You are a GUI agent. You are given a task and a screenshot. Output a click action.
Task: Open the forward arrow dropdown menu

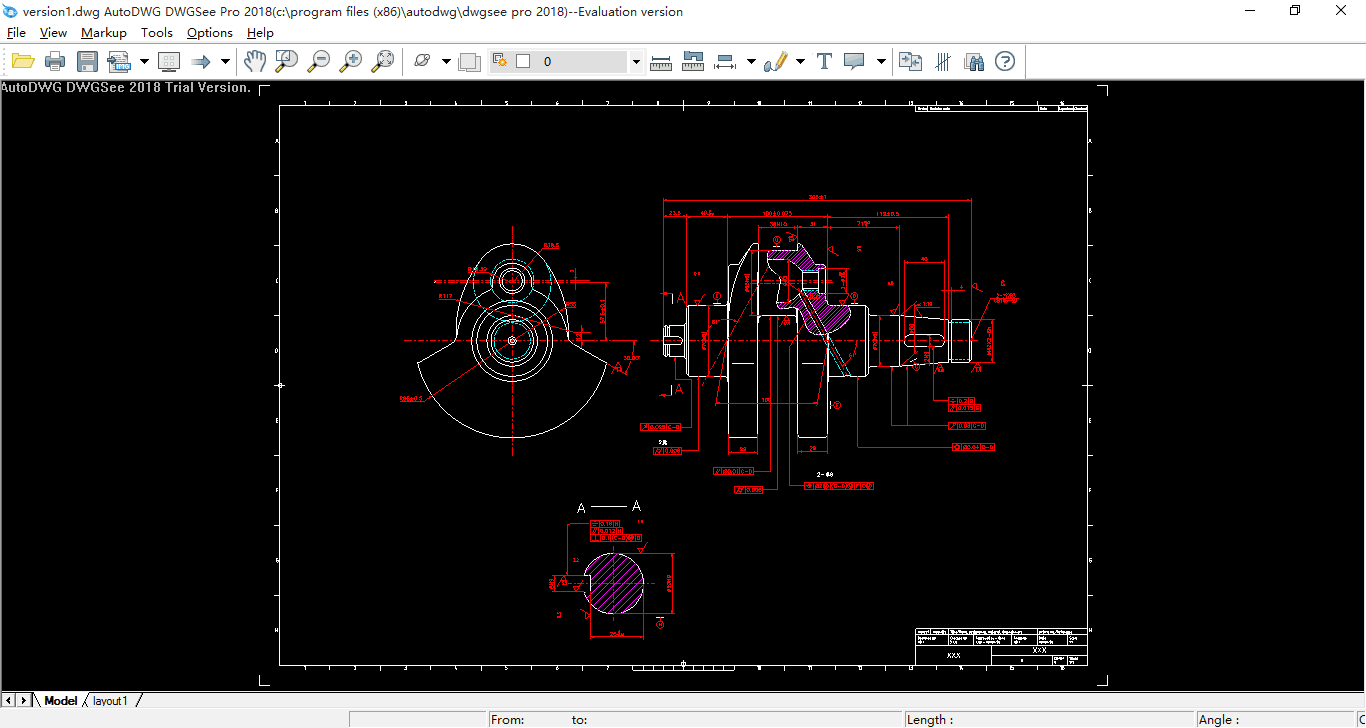coord(224,61)
